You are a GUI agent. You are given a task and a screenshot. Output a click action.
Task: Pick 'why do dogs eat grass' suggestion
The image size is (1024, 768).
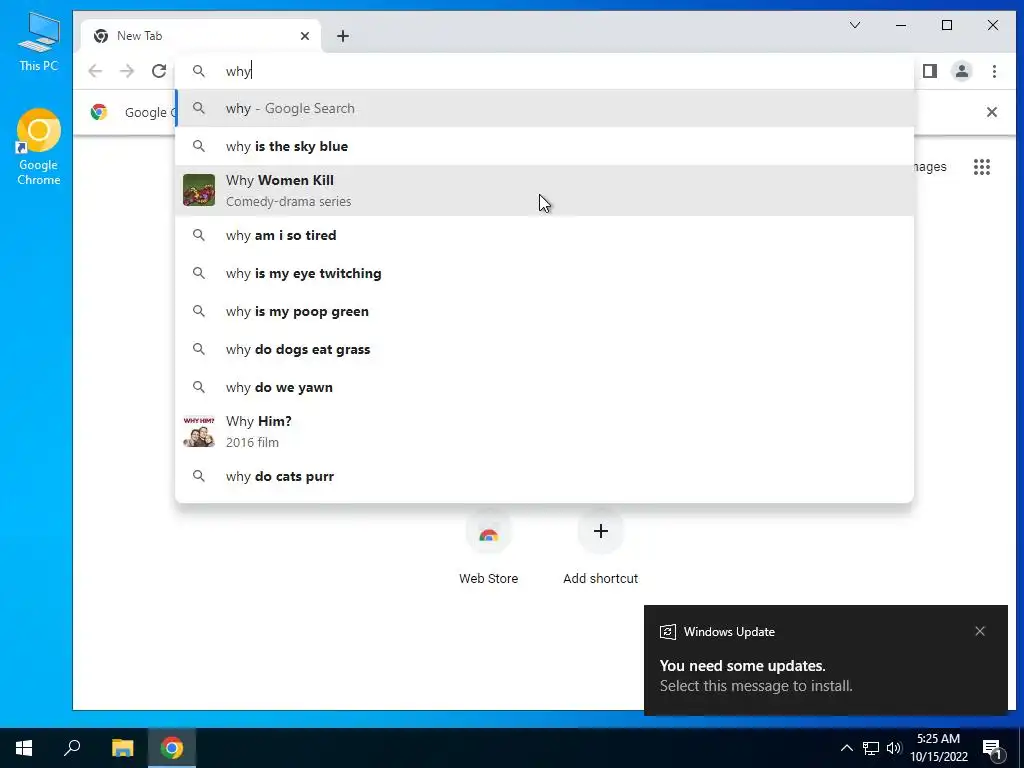(x=544, y=349)
